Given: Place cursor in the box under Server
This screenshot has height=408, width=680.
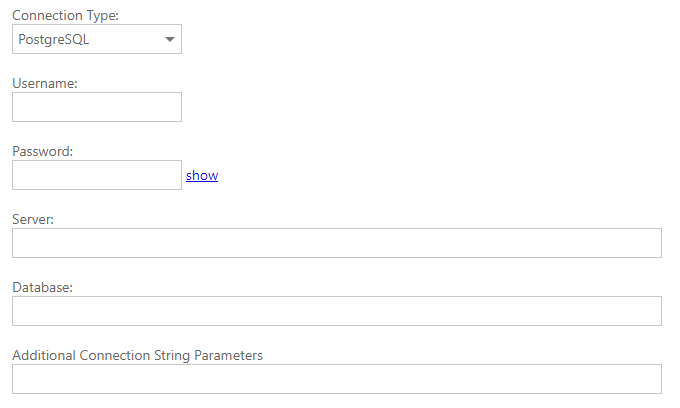Looking at the screenshot, I should [x=336, y=243].
